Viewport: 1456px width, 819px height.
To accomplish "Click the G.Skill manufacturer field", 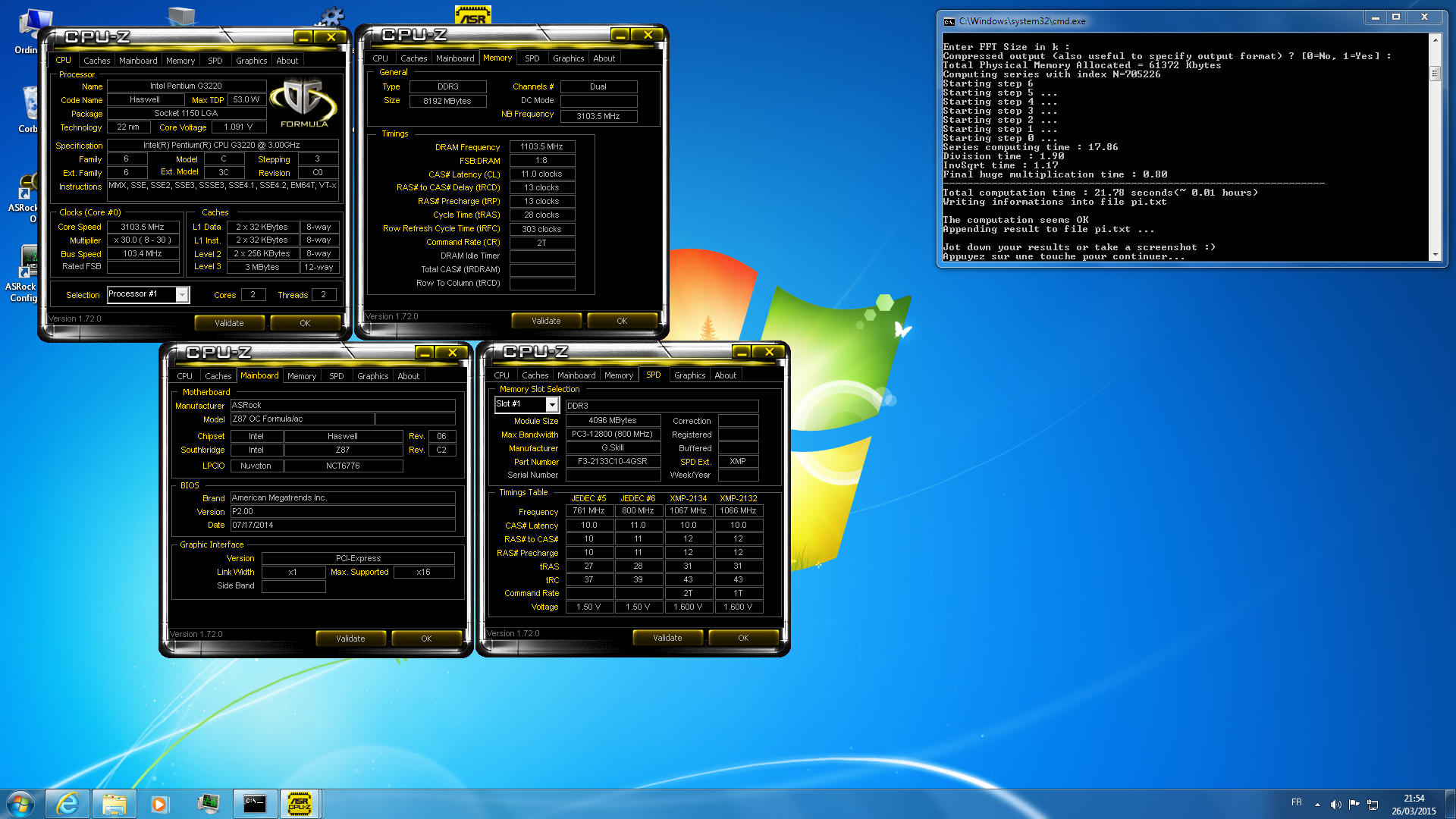I will (613, 448).
